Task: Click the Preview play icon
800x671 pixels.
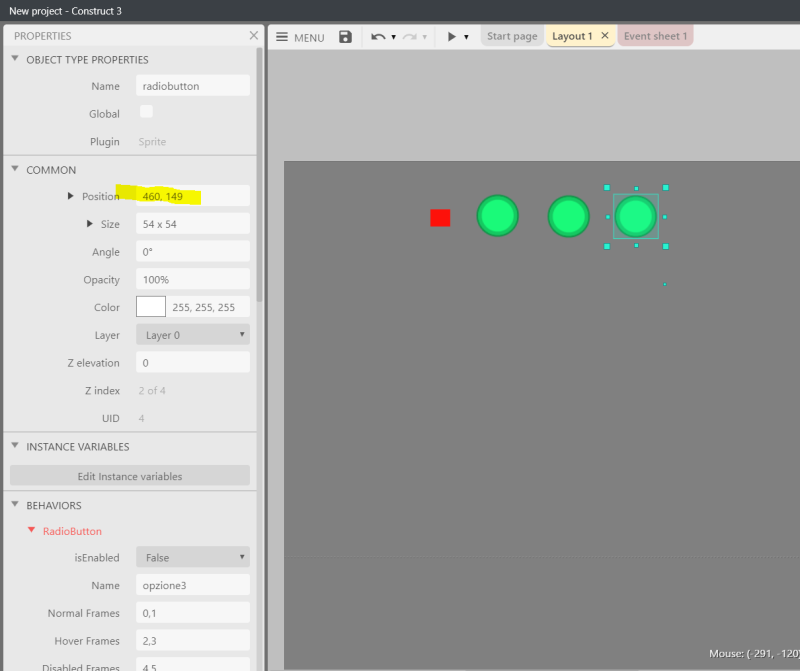Action: click(x=452, y=37)
